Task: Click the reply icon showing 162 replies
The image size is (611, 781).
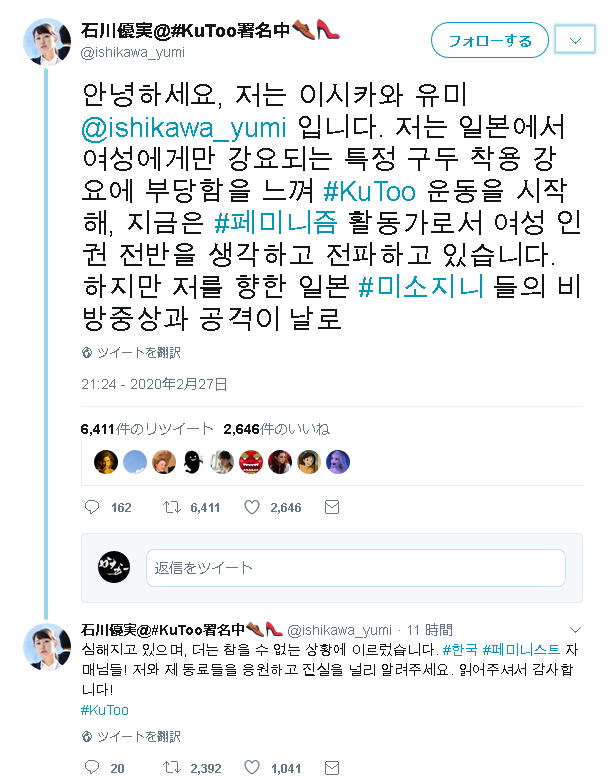Action: pyautogui.click(x=92, y=507)
